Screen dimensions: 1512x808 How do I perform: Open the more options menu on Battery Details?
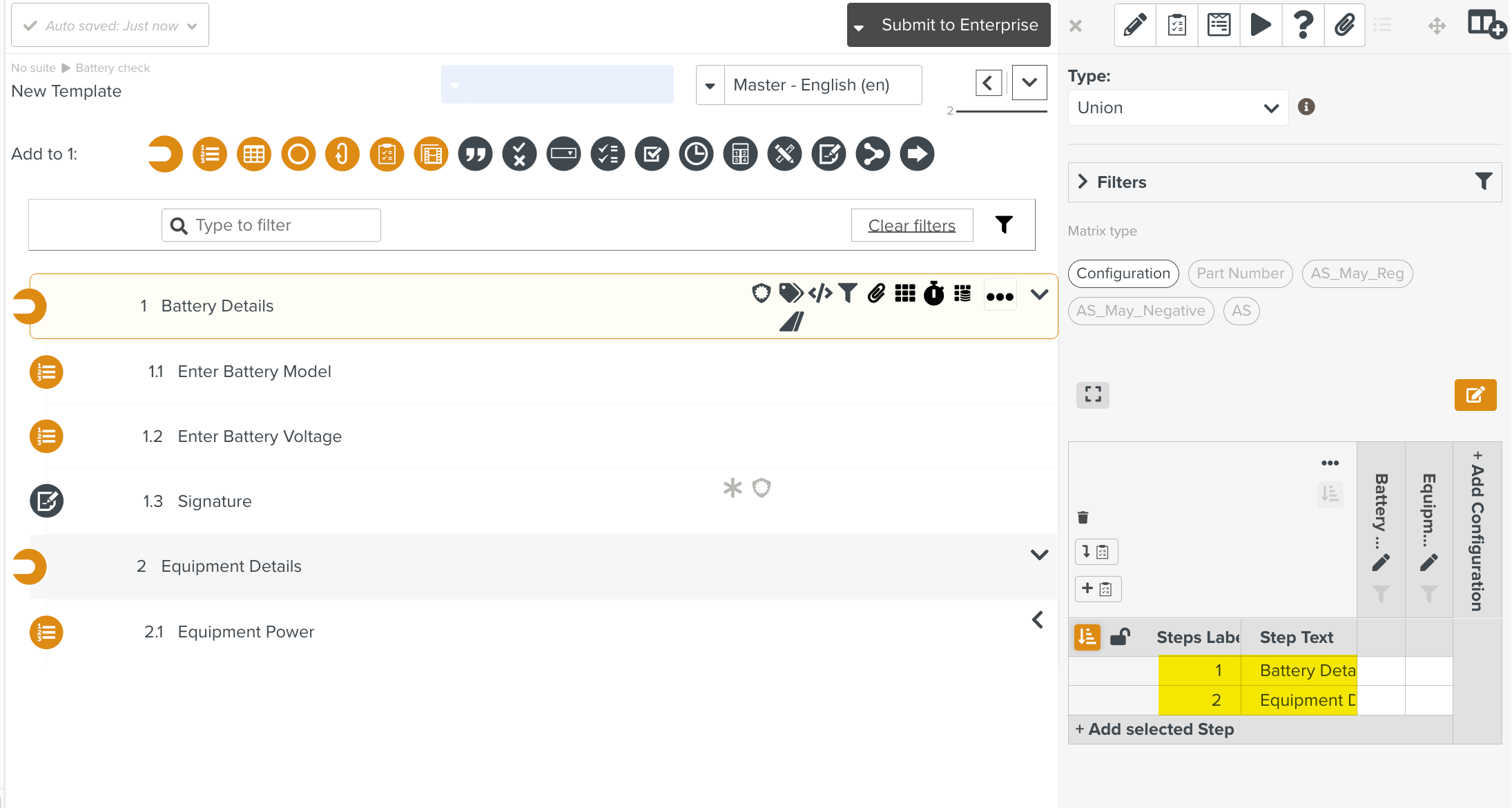pos(1000,294)
